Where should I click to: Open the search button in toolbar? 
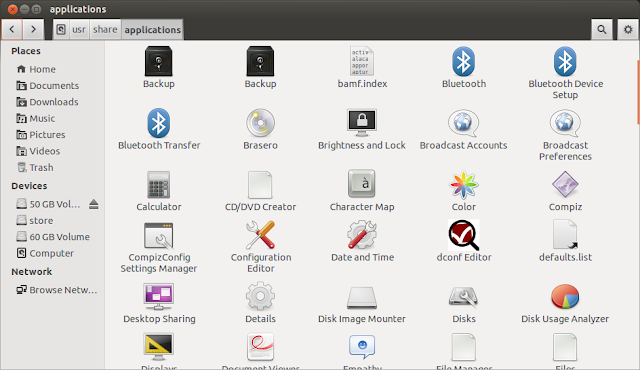(x=602, y=29)
